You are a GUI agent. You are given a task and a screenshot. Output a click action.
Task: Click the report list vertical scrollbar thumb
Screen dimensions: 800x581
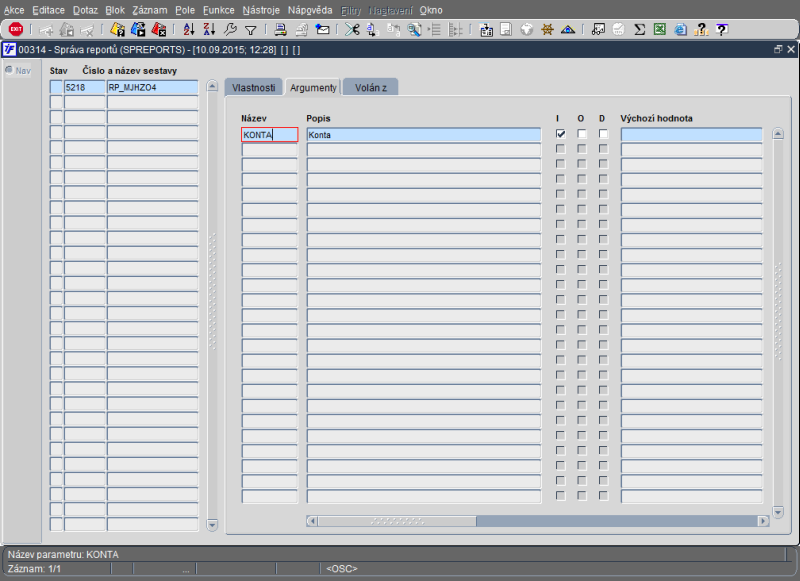212,291
